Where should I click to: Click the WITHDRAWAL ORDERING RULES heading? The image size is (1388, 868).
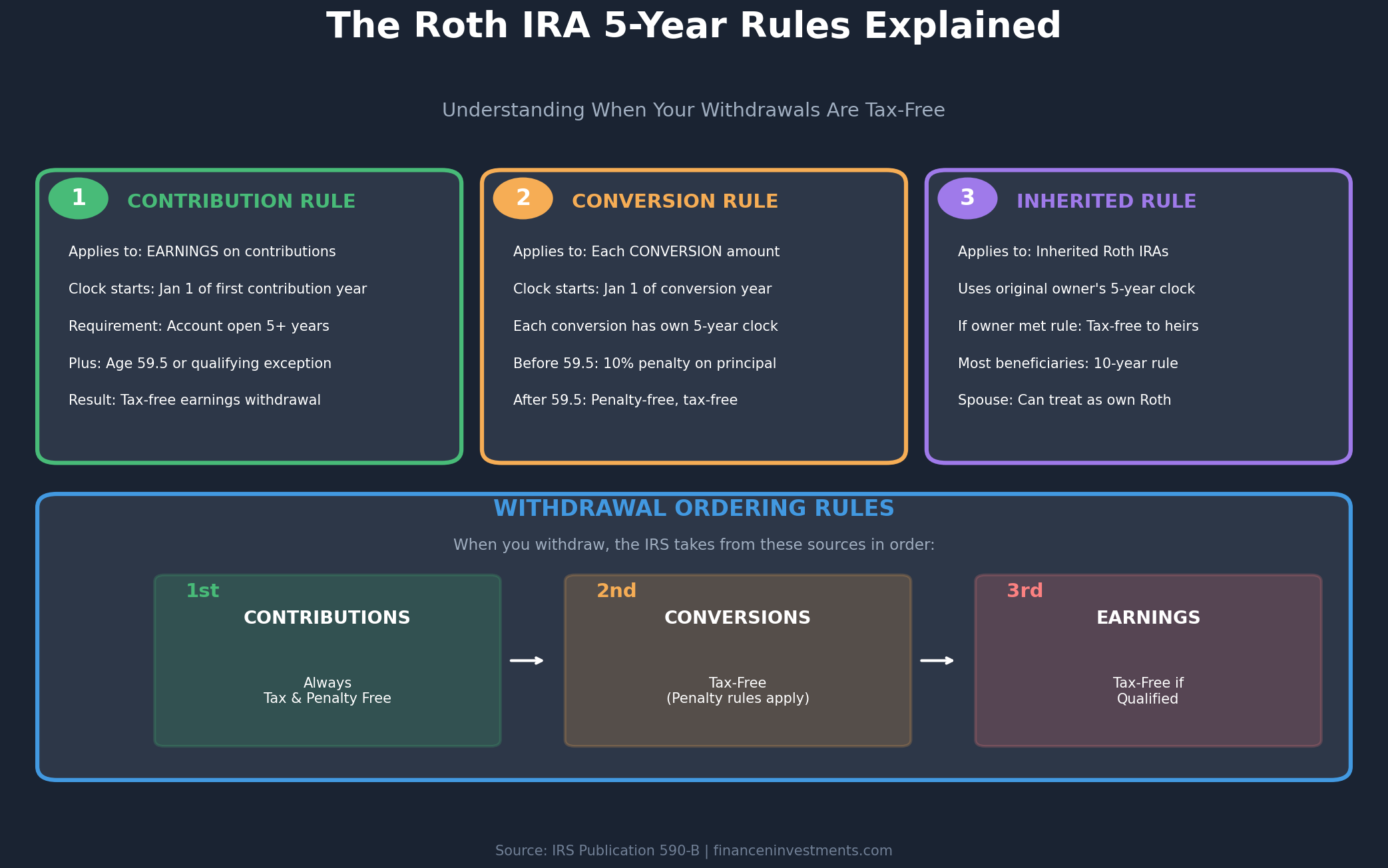(x=694, y=508)
